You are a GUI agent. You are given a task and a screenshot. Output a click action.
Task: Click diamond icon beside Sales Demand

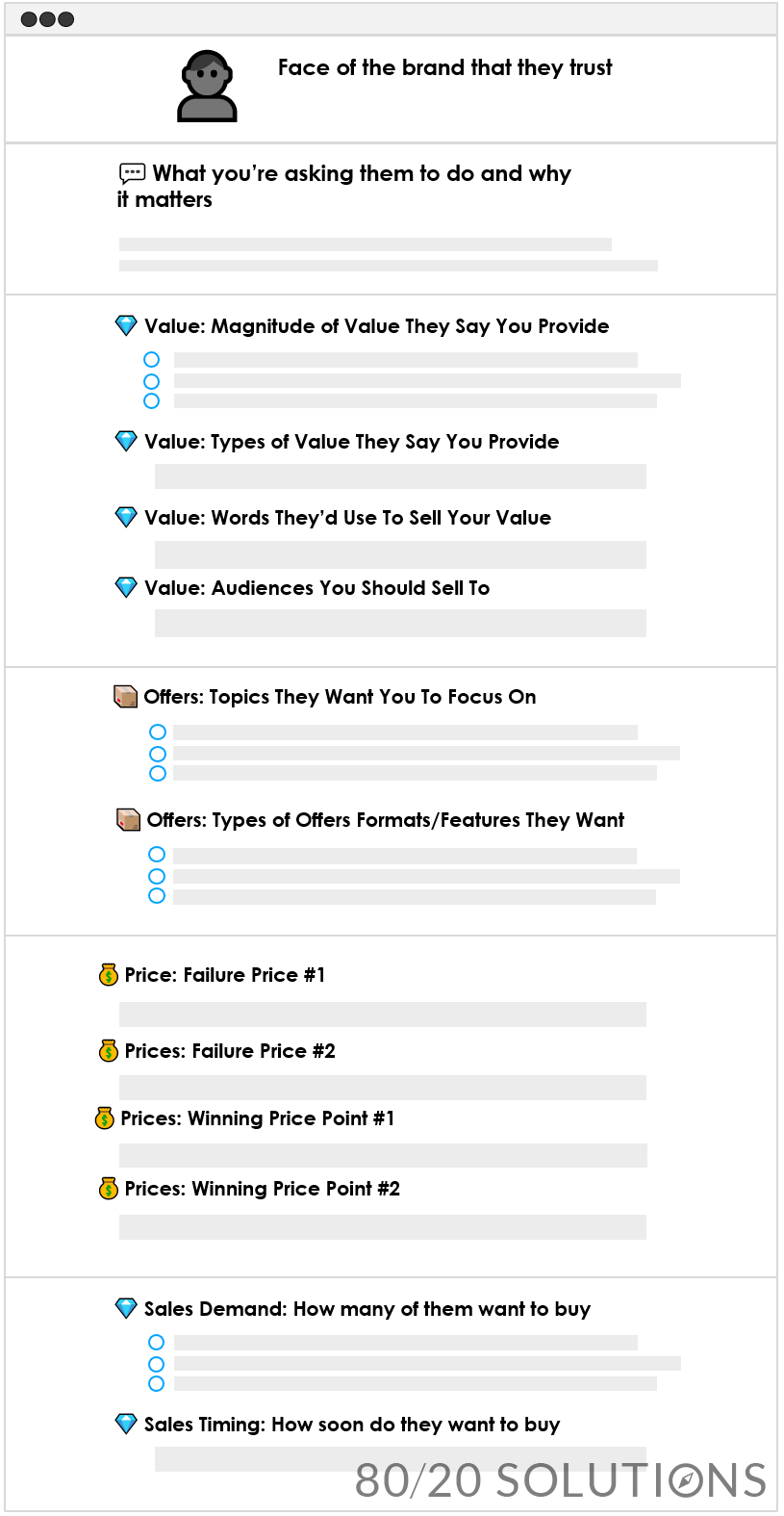(x=126, y=1308)
